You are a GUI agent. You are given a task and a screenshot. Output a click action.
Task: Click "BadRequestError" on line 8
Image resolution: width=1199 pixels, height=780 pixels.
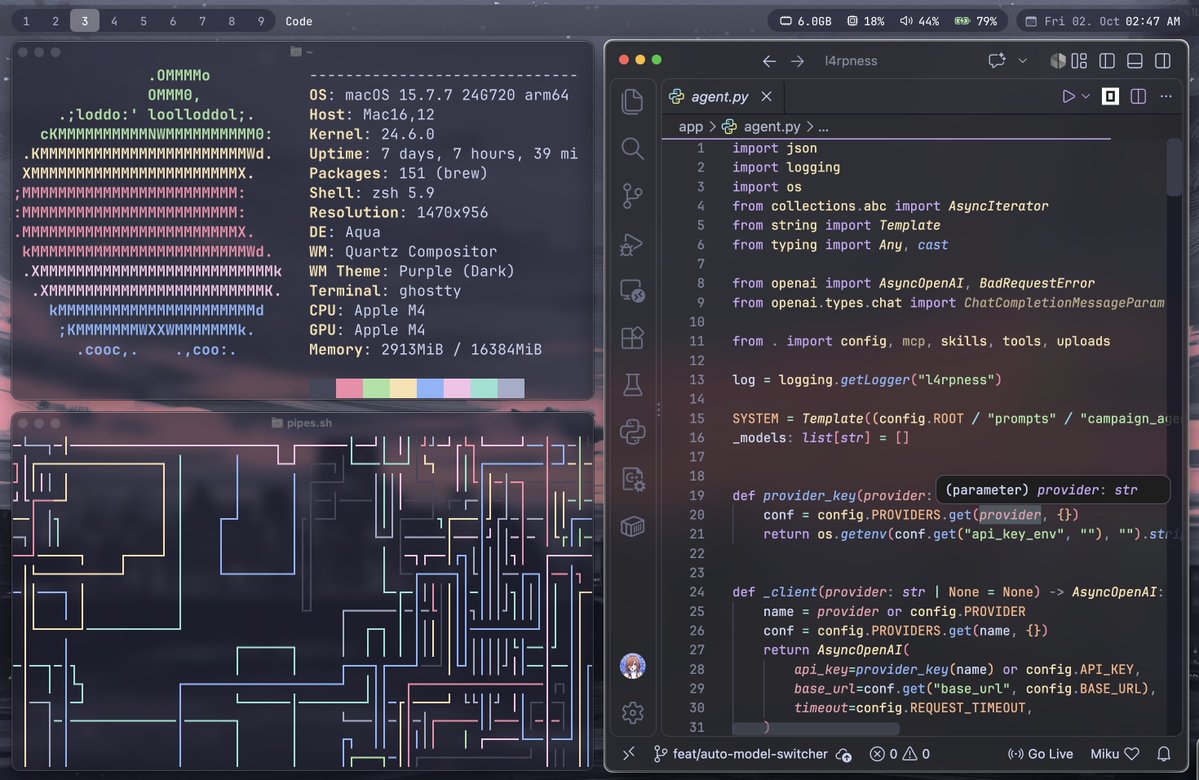(x=1037, y=284)
